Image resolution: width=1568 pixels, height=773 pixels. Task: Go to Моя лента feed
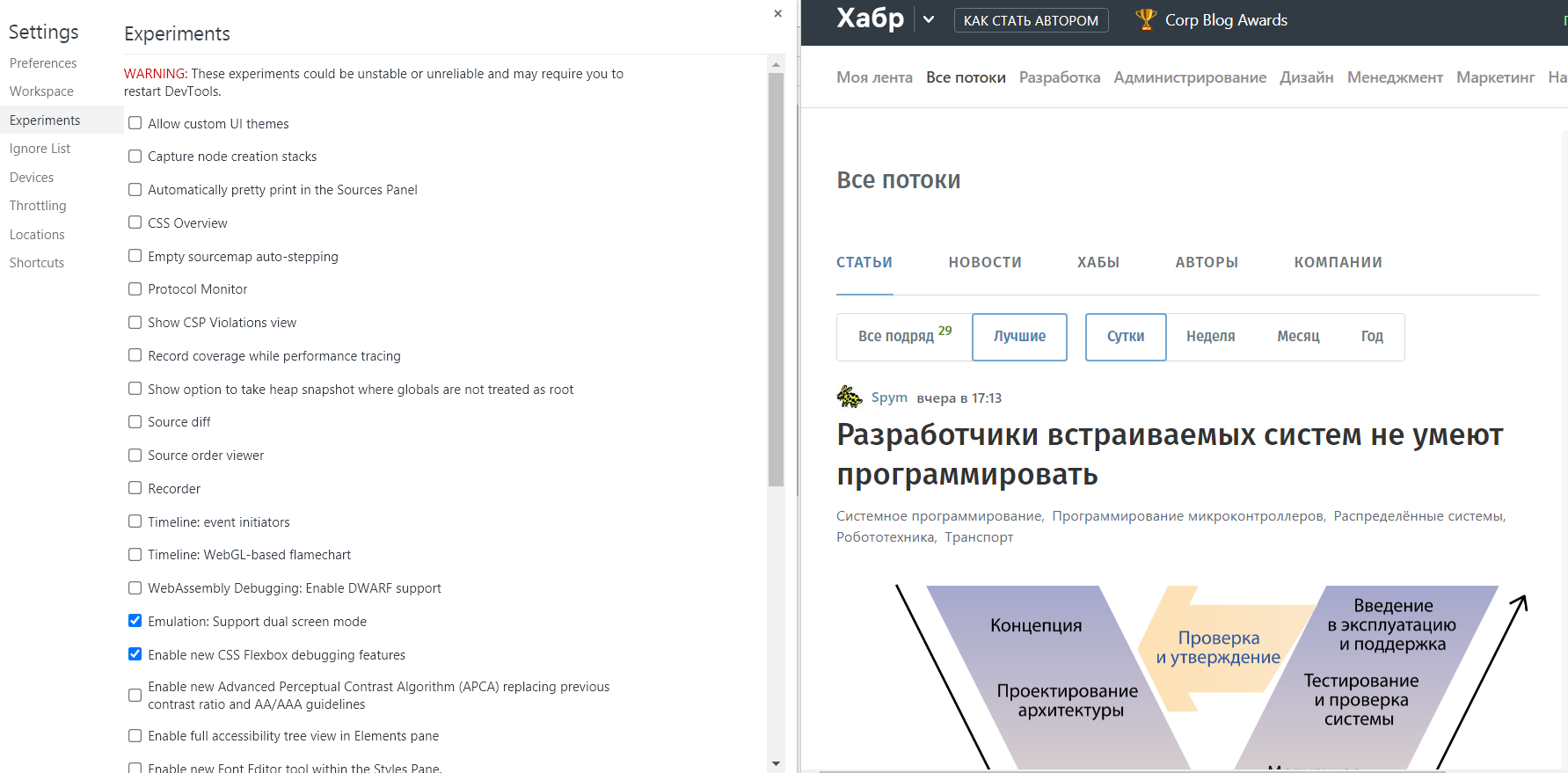pyautogui.click(x=874, y=77)
